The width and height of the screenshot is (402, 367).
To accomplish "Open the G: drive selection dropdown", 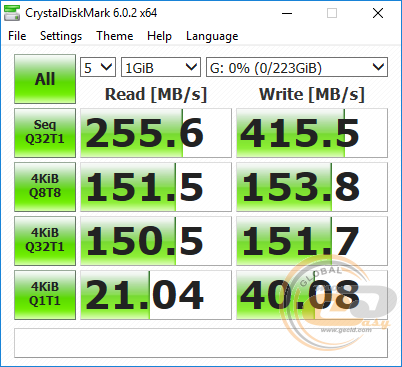I will [297, 68].
